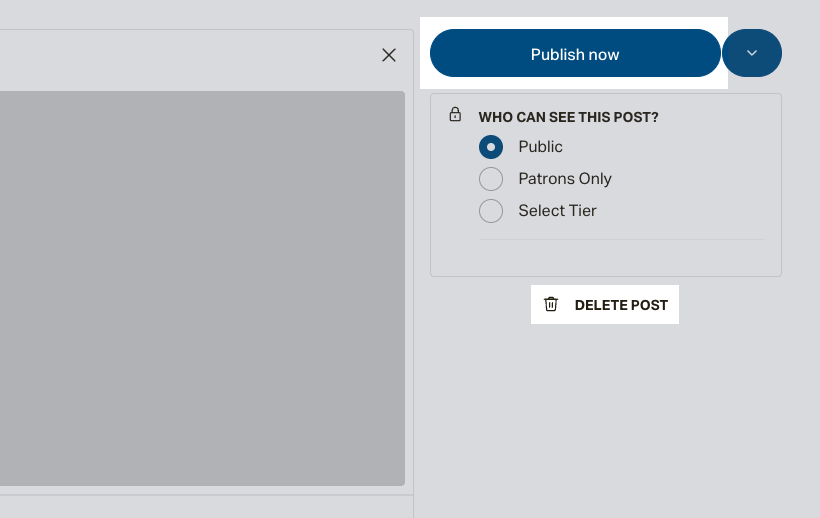Click the lock icon beside the visibility heading
Screen dimensions: 820x518
[x=455, y=114]
